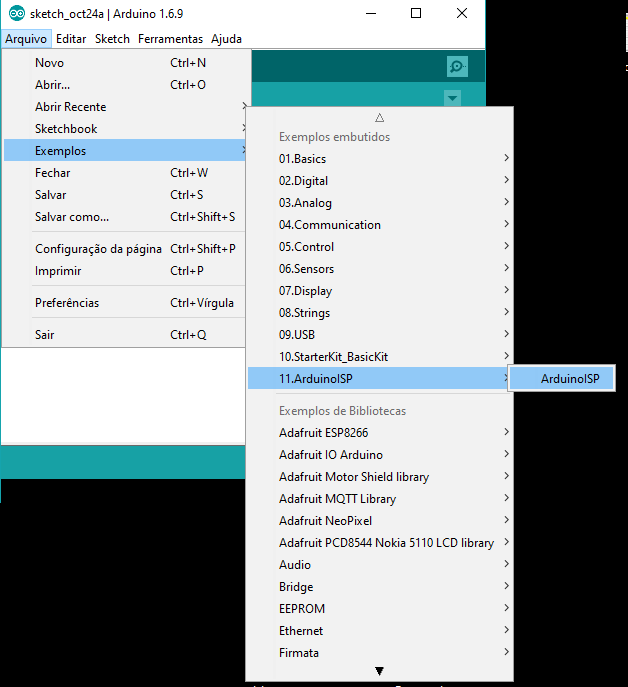The width and height of the screenshot is (628, 687).
Task: Choose Sair to quit Arduino
Action: 124,334
